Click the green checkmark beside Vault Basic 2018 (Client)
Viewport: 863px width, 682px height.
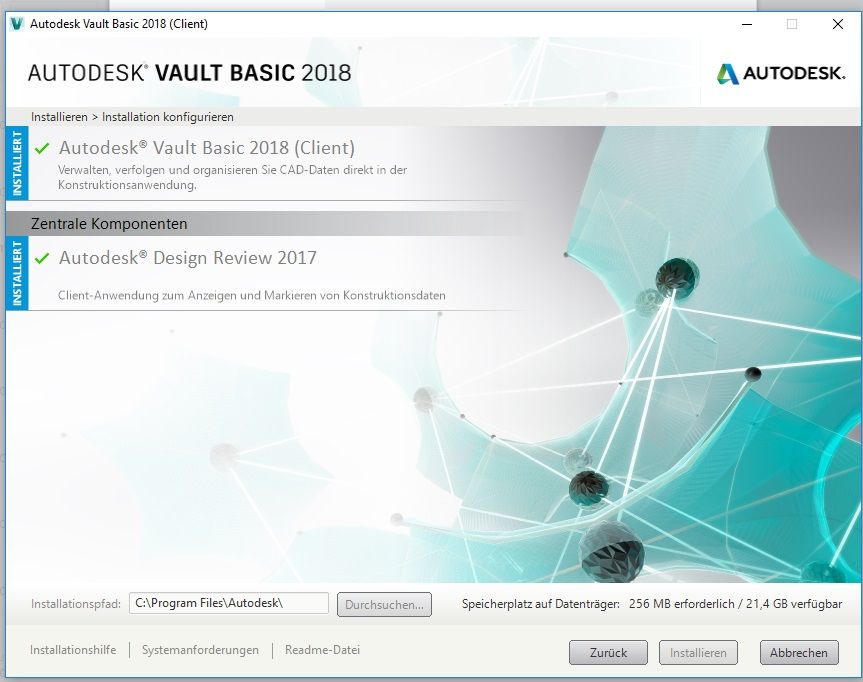pos(42,148)
